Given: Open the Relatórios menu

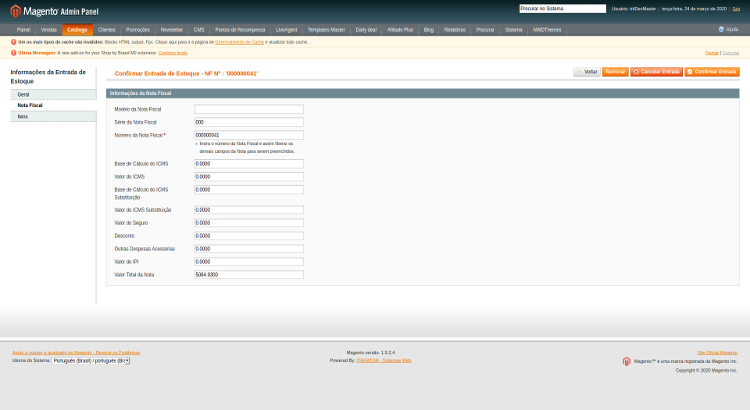Looking at the screenshot, I should tap(454, 30).
